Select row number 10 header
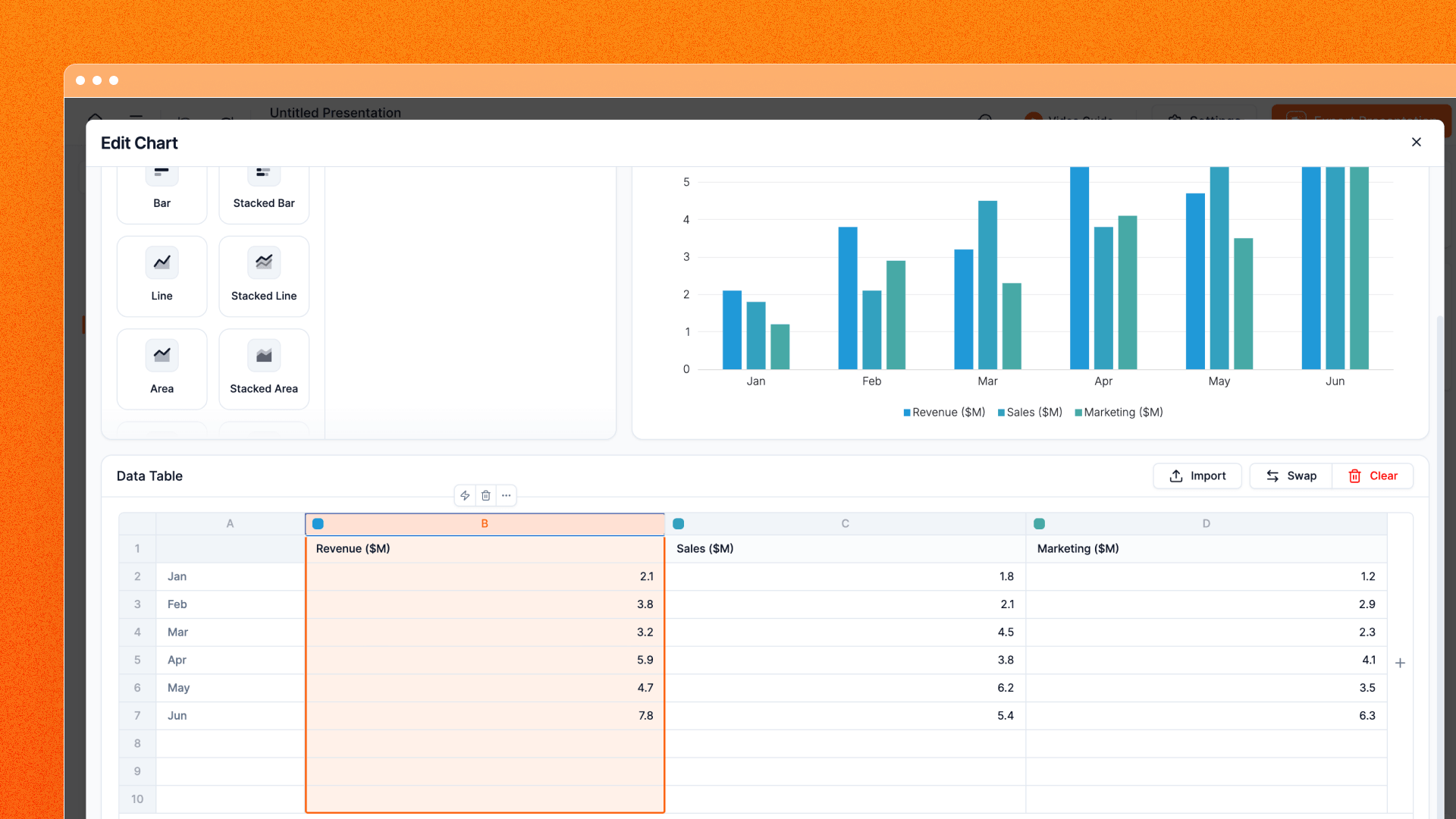The image size is (1456, 819). [137, 799]
